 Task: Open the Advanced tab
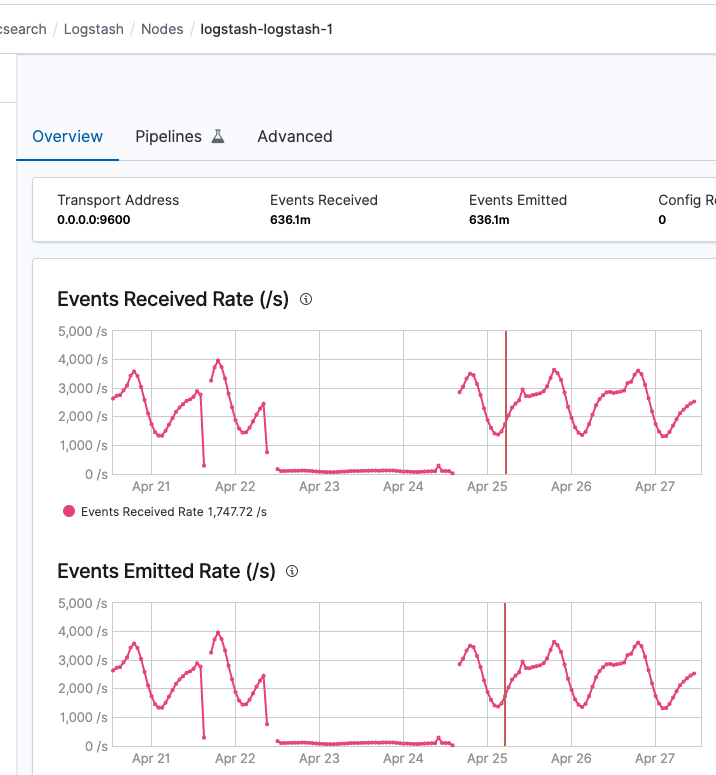[295, 136]
